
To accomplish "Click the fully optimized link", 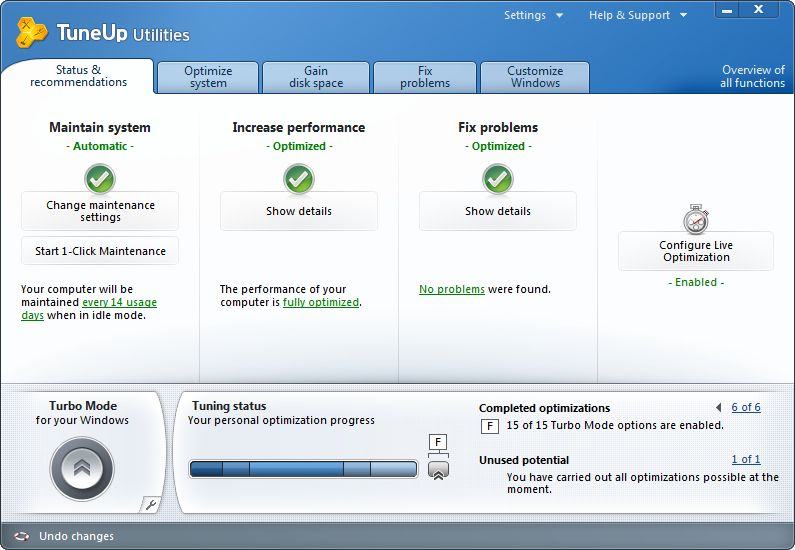I will point(320,302).
